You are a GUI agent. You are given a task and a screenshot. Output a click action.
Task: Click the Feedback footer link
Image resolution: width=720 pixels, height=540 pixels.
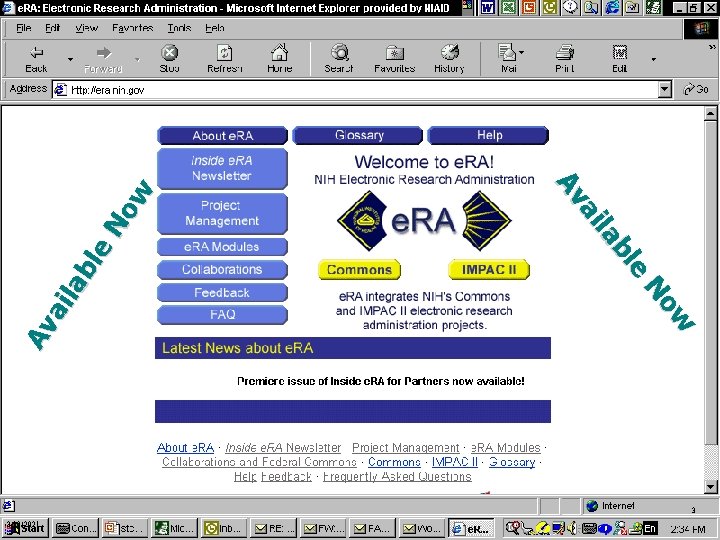(286, 477)
